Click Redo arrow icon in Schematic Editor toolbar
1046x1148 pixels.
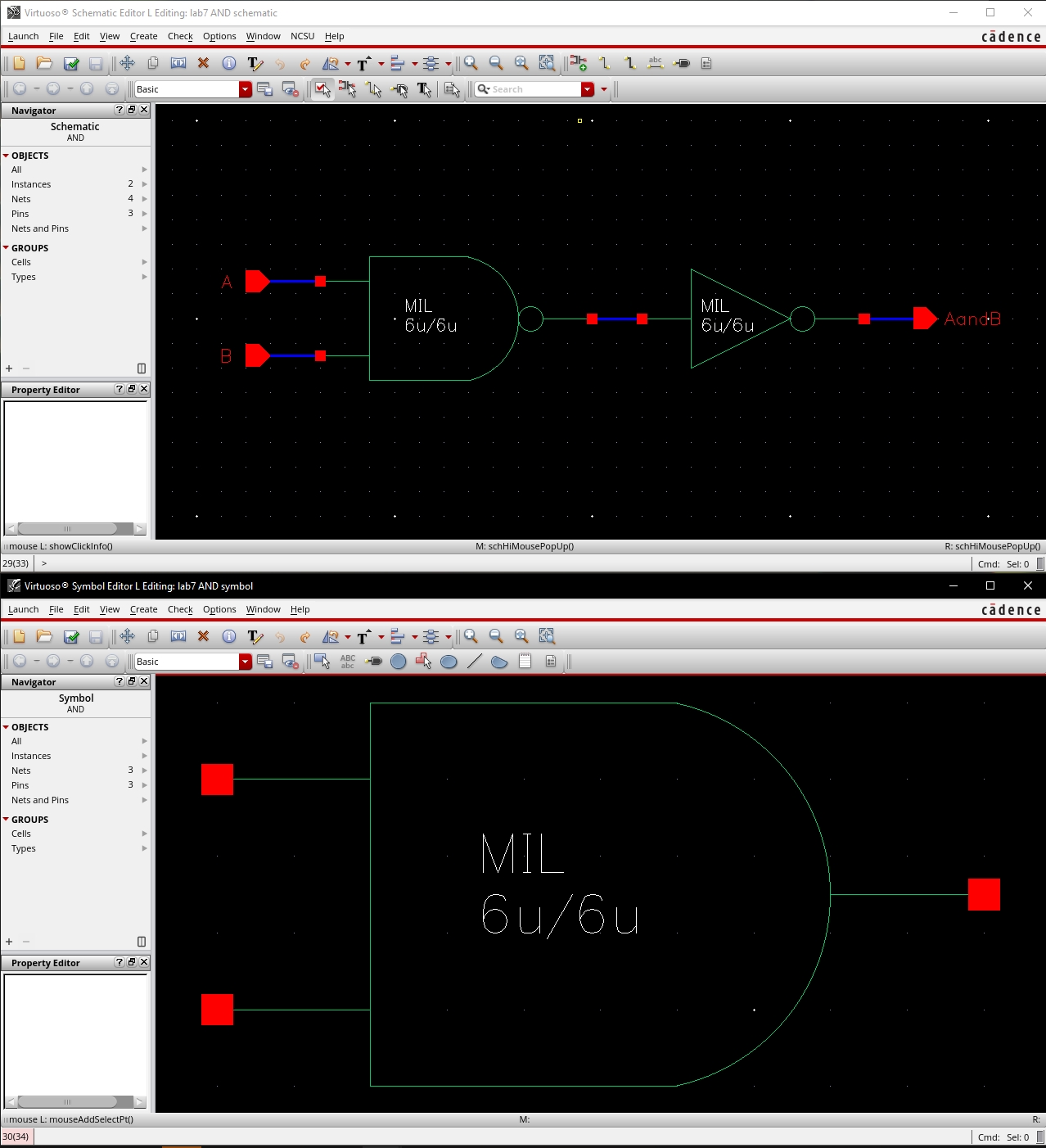pos(305,63)
